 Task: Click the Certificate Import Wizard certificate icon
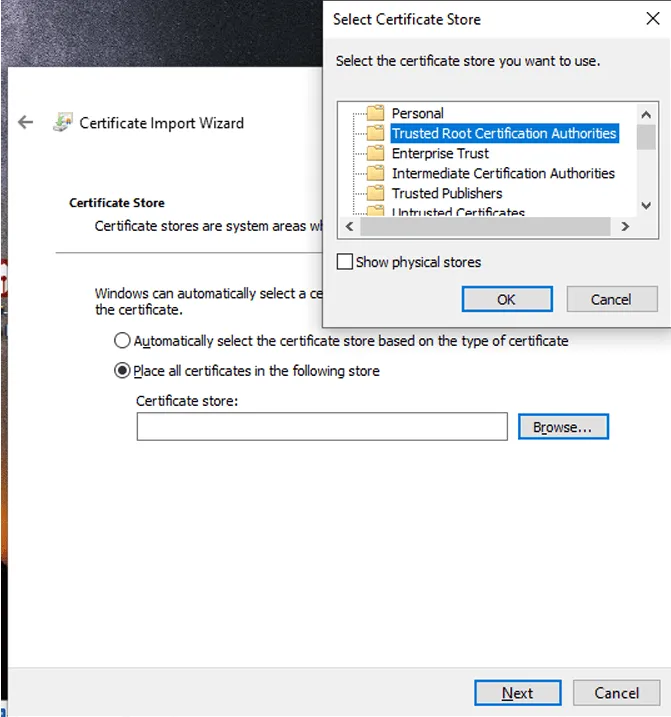tap(63, 122)
